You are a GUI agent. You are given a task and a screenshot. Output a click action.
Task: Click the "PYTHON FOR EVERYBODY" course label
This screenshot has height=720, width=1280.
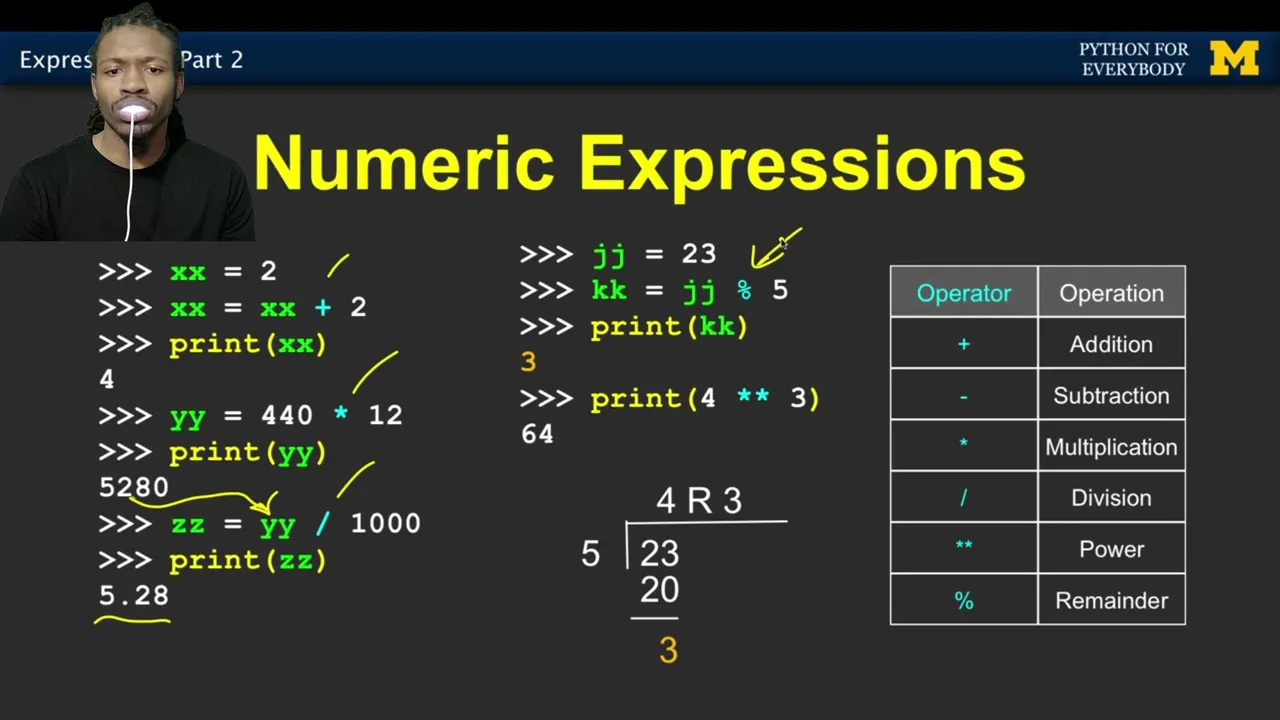click(1133, 59)
